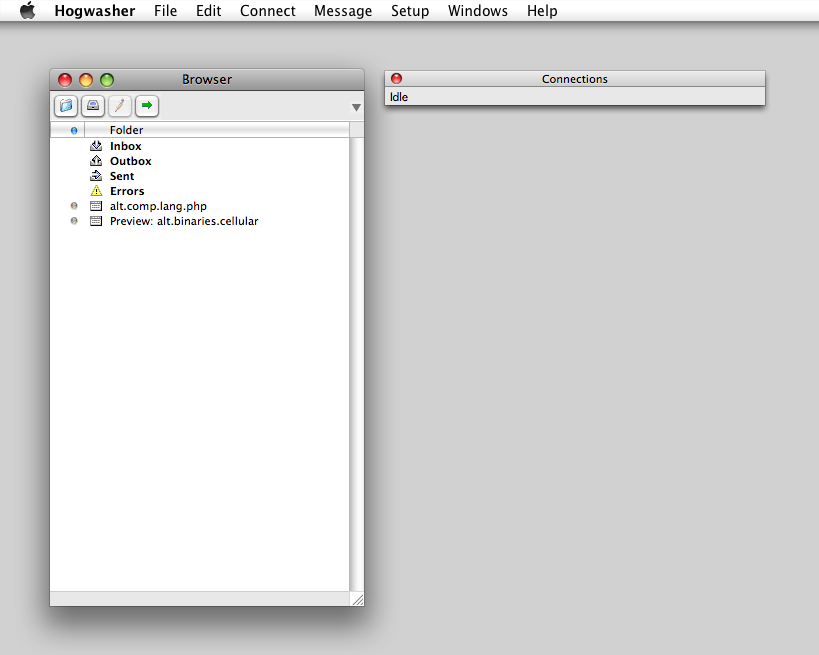Screen dimensions: 819x655
Task: Open the toolbar overflow dropdown triangle
Action: (356, 108)
